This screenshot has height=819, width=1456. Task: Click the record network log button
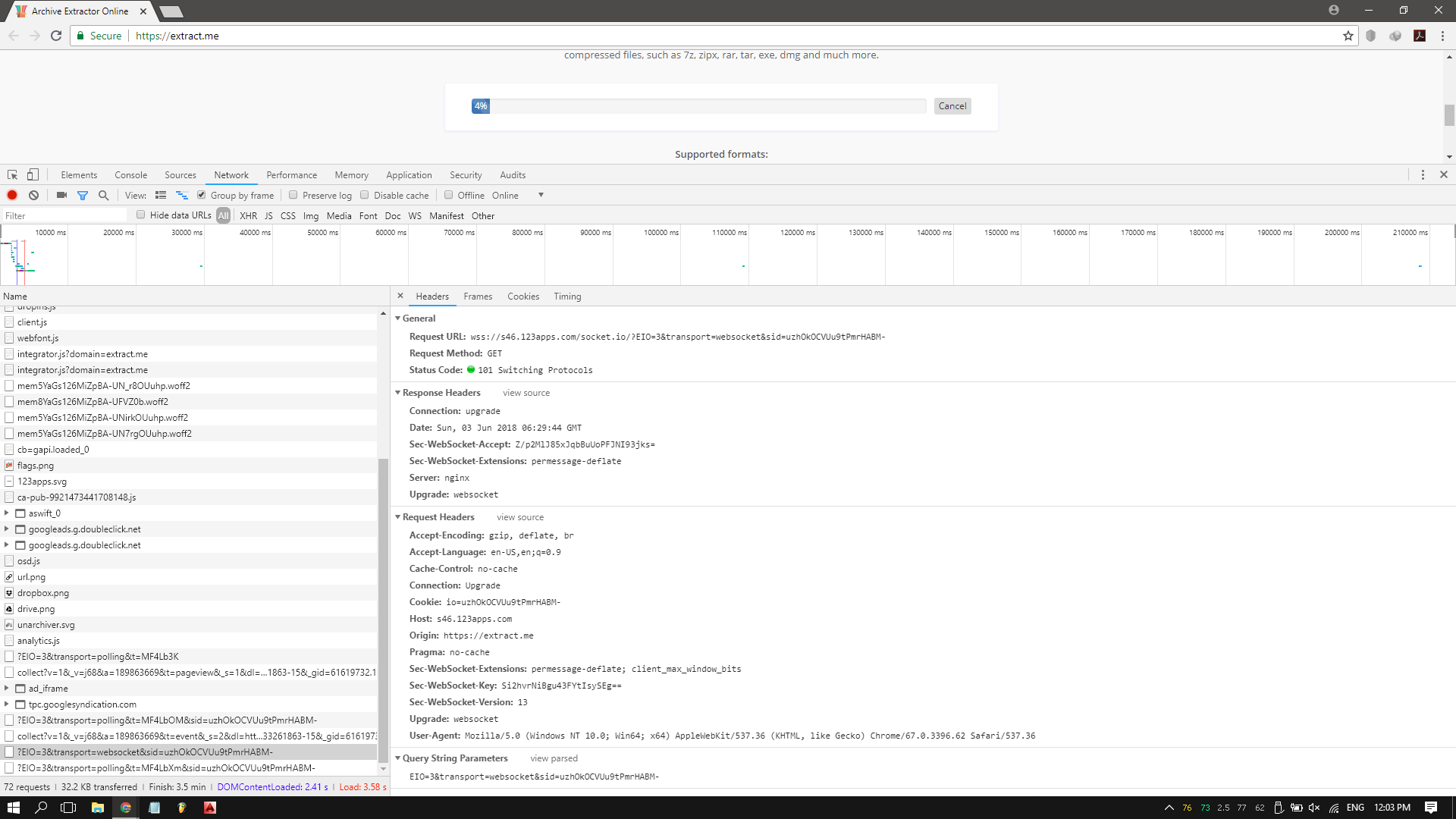click(12, 195)
